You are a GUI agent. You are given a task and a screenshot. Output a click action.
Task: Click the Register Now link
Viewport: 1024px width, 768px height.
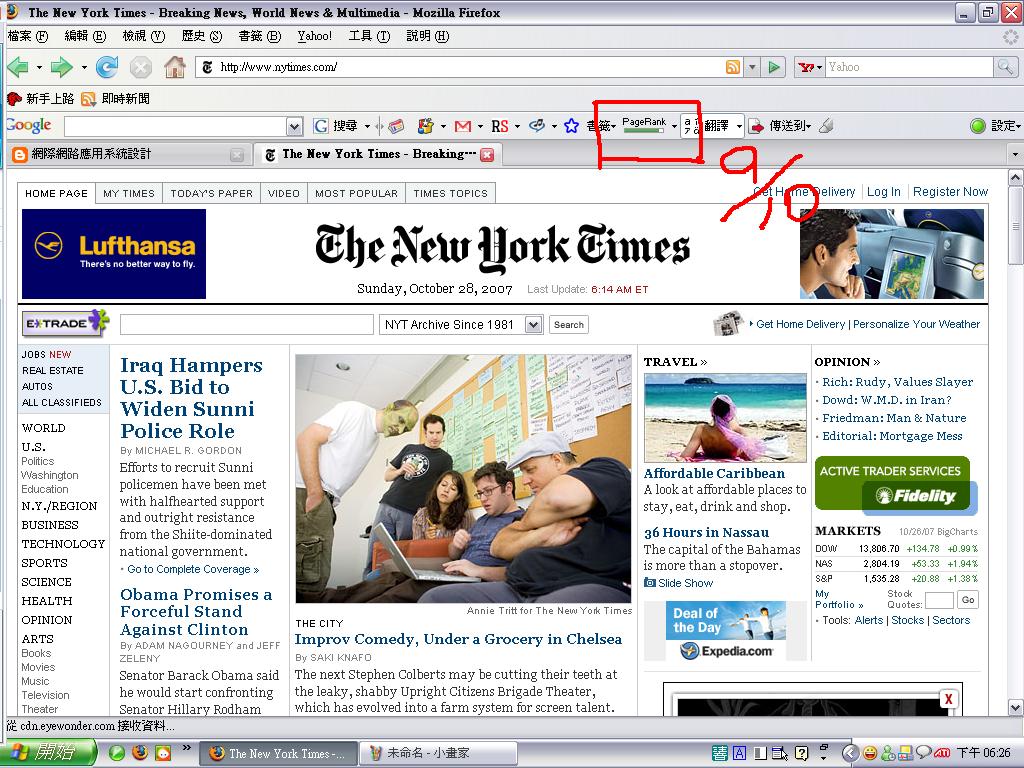point(950,191)
